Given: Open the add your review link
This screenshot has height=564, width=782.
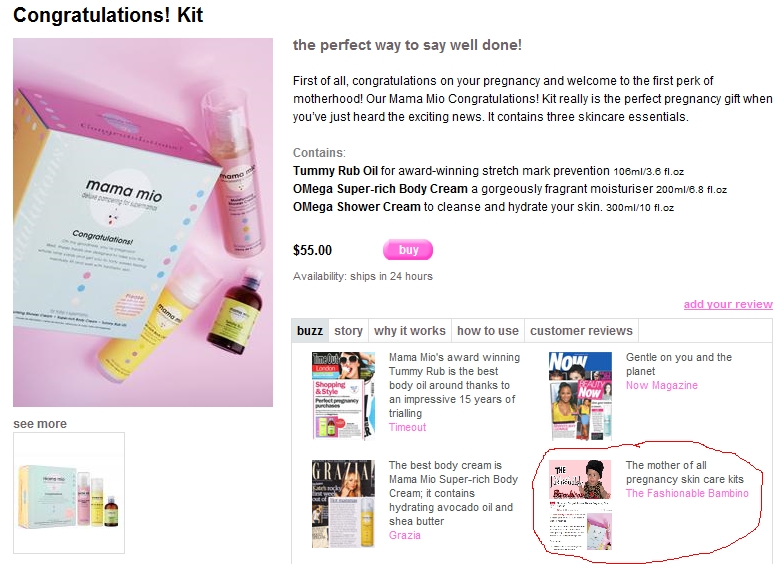Looking at the screenshot, I should (x=728, y=304).
